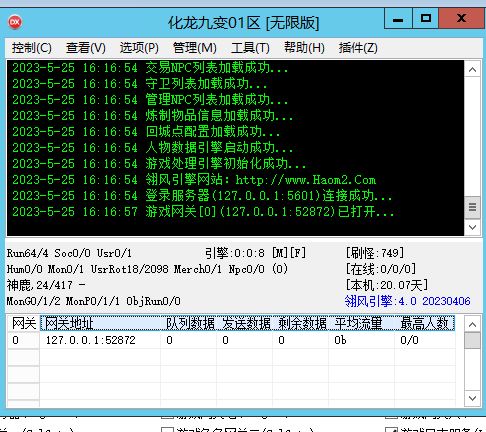
Task: Click the MonG0/1/2 MonP0/1/1 ObjRun0/0 status line
Action: click(x=94, y=301)
